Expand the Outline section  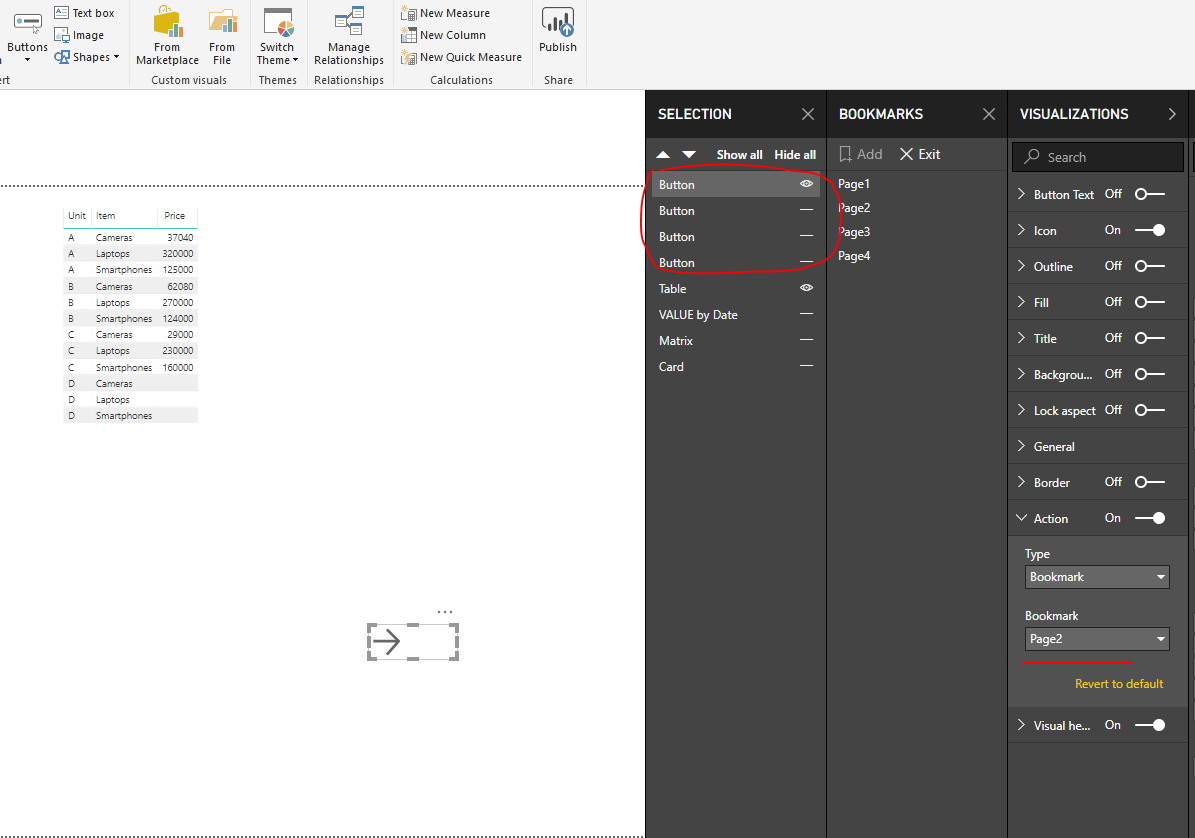point(1021,266)
